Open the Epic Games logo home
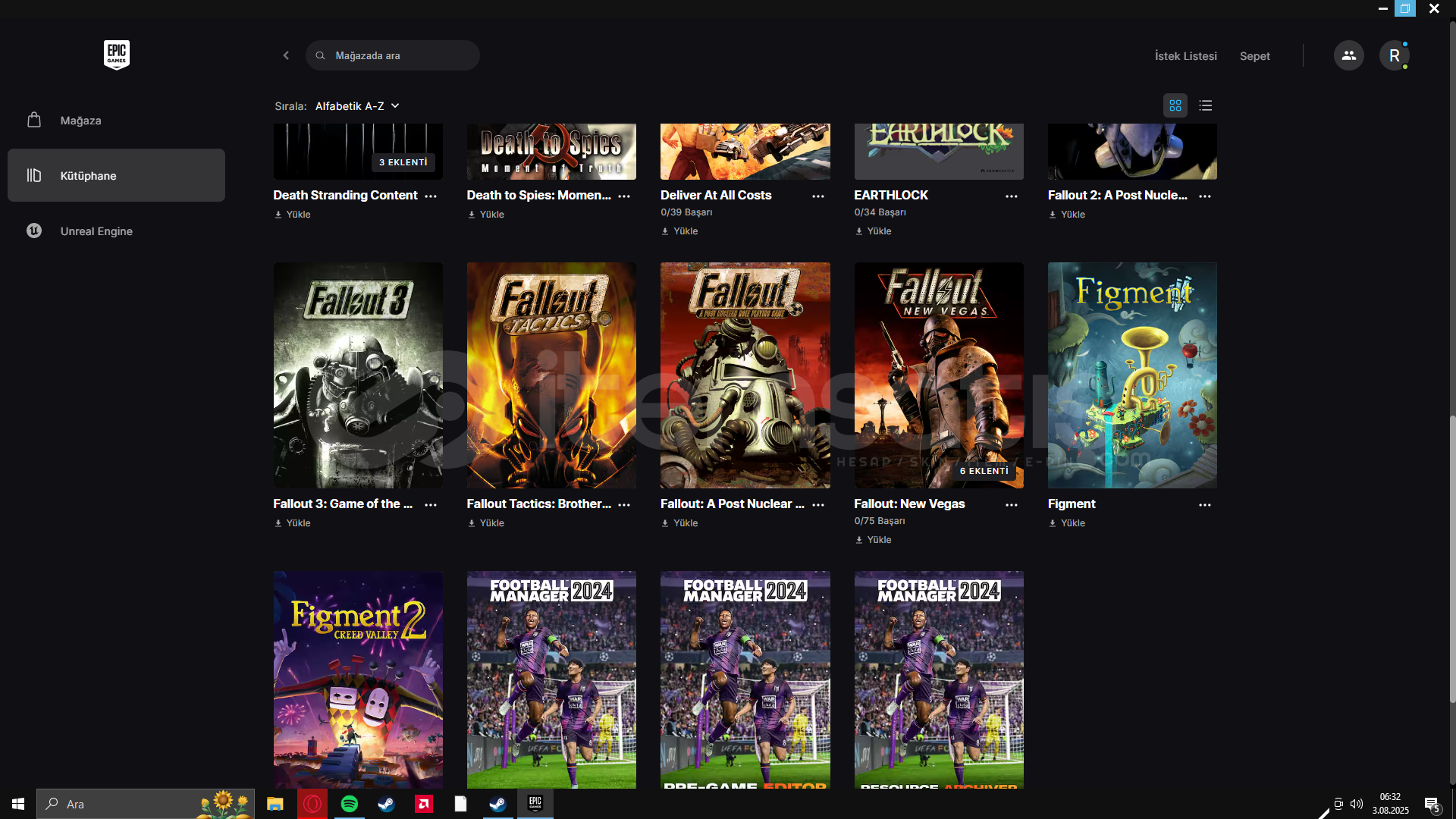1456x819 pixels. tap(117, 55)
